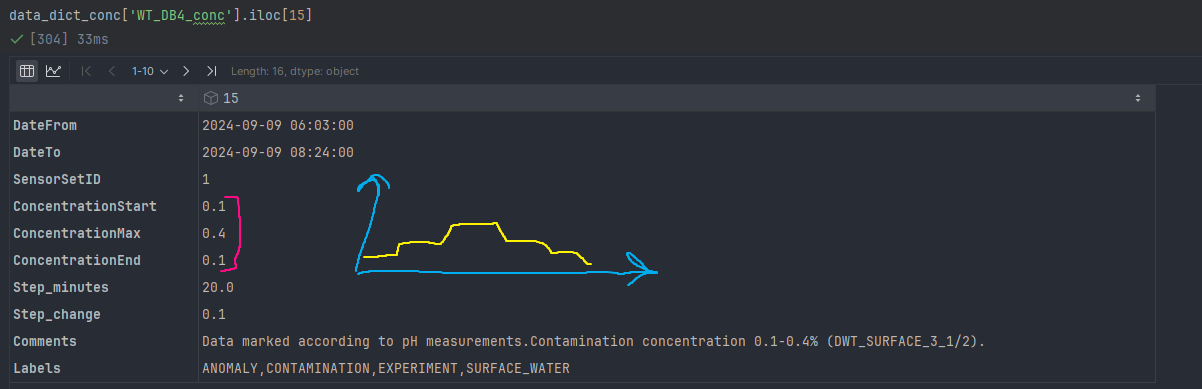The image size is (1202, 389).
Task: Click the SensorSetID row label
Action: [x=57, y=179]
